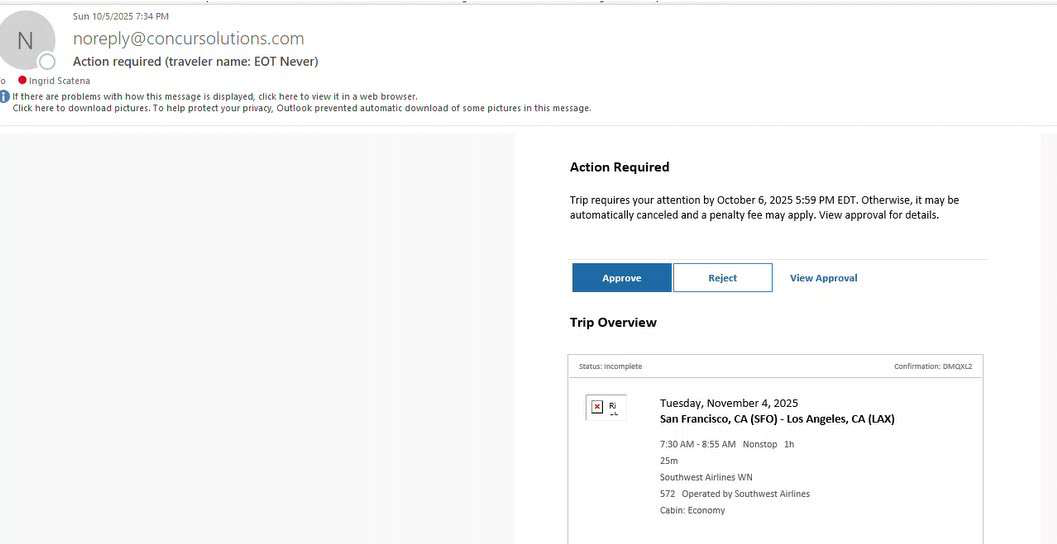
Task: Select sender address noreply@concursolutions.com
Action: click(x=189, y=38)
